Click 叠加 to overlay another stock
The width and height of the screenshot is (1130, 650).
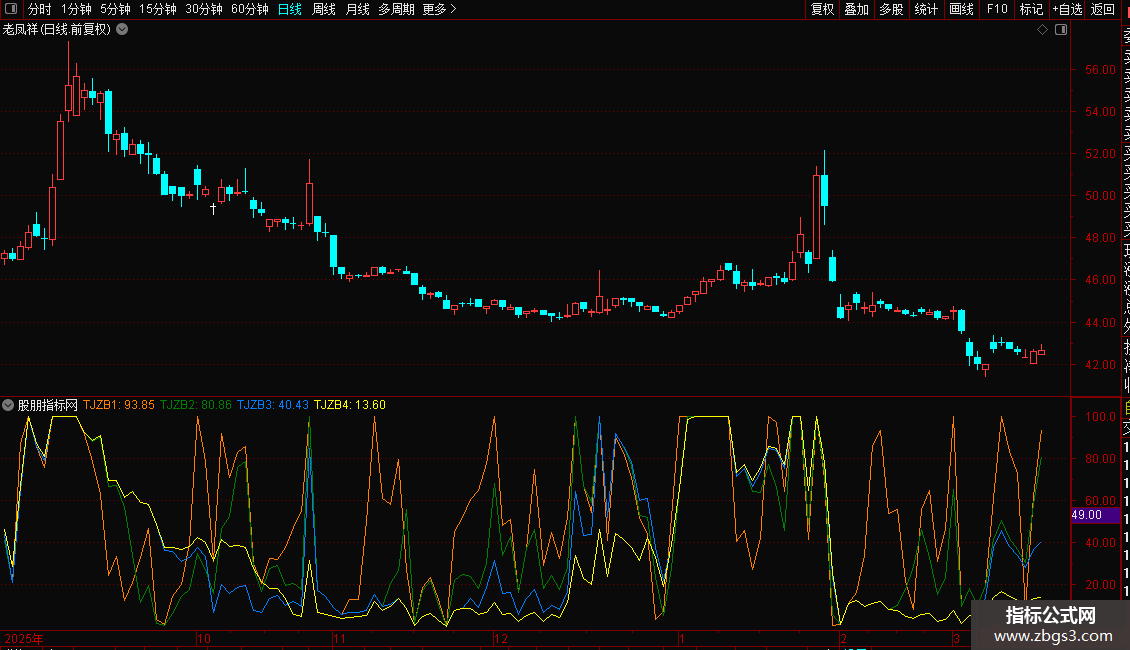pos(856,9)
